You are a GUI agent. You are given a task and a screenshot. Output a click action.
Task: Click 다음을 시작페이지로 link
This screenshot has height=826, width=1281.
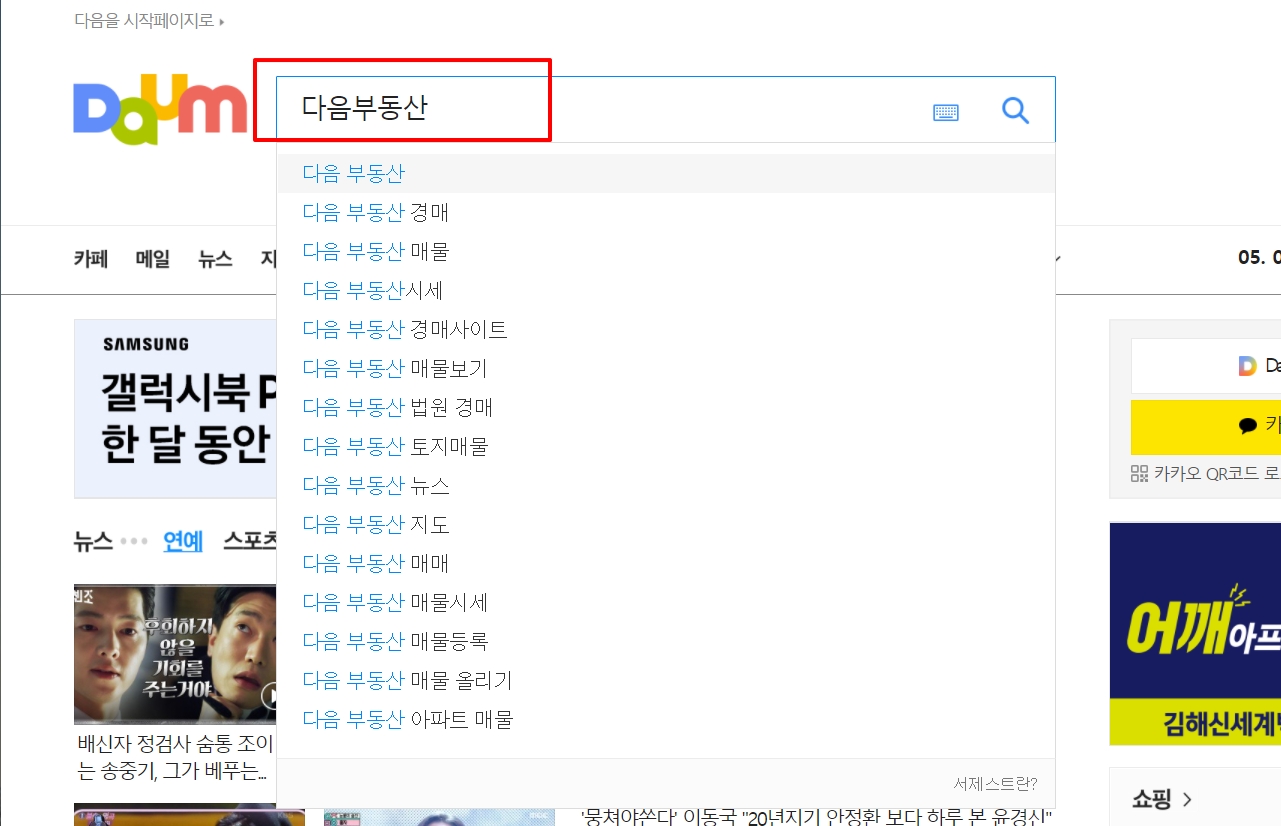[149, 20]
